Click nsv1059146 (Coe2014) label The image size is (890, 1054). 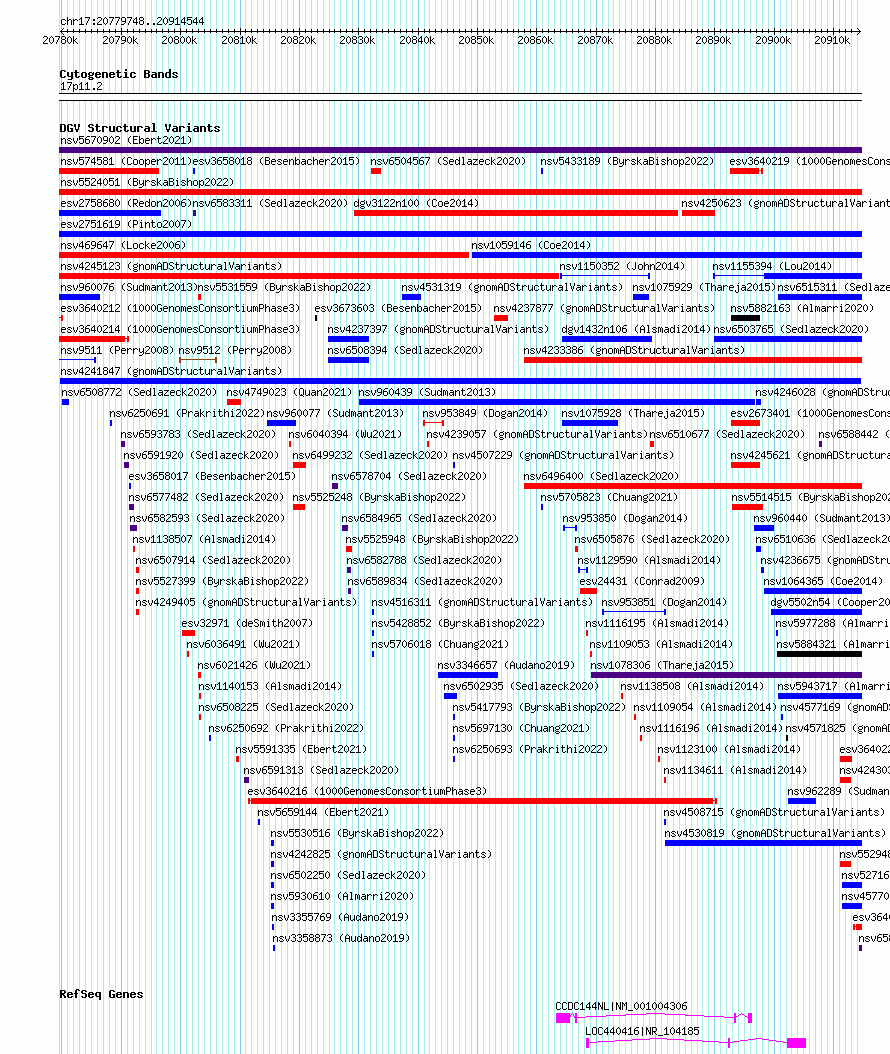point(531,245)
